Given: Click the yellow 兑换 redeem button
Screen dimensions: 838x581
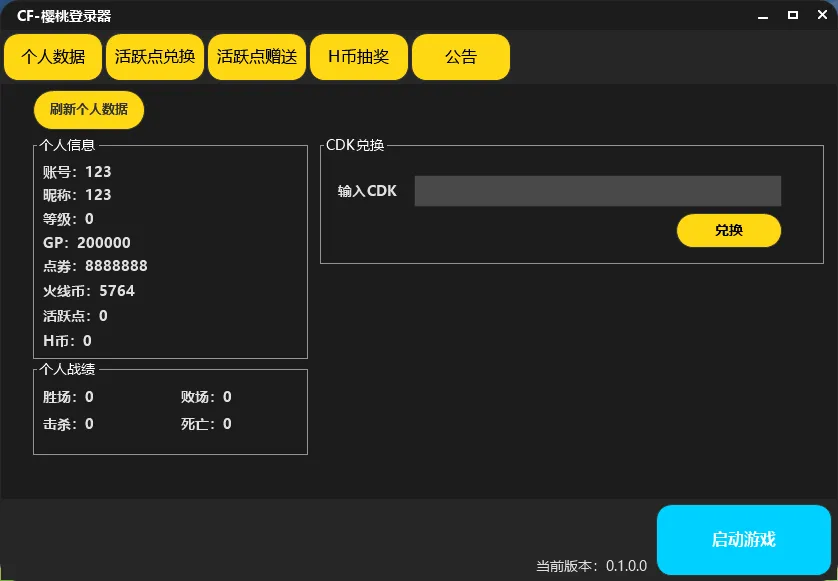Looking at the screenshot, I should coord(728,230).
